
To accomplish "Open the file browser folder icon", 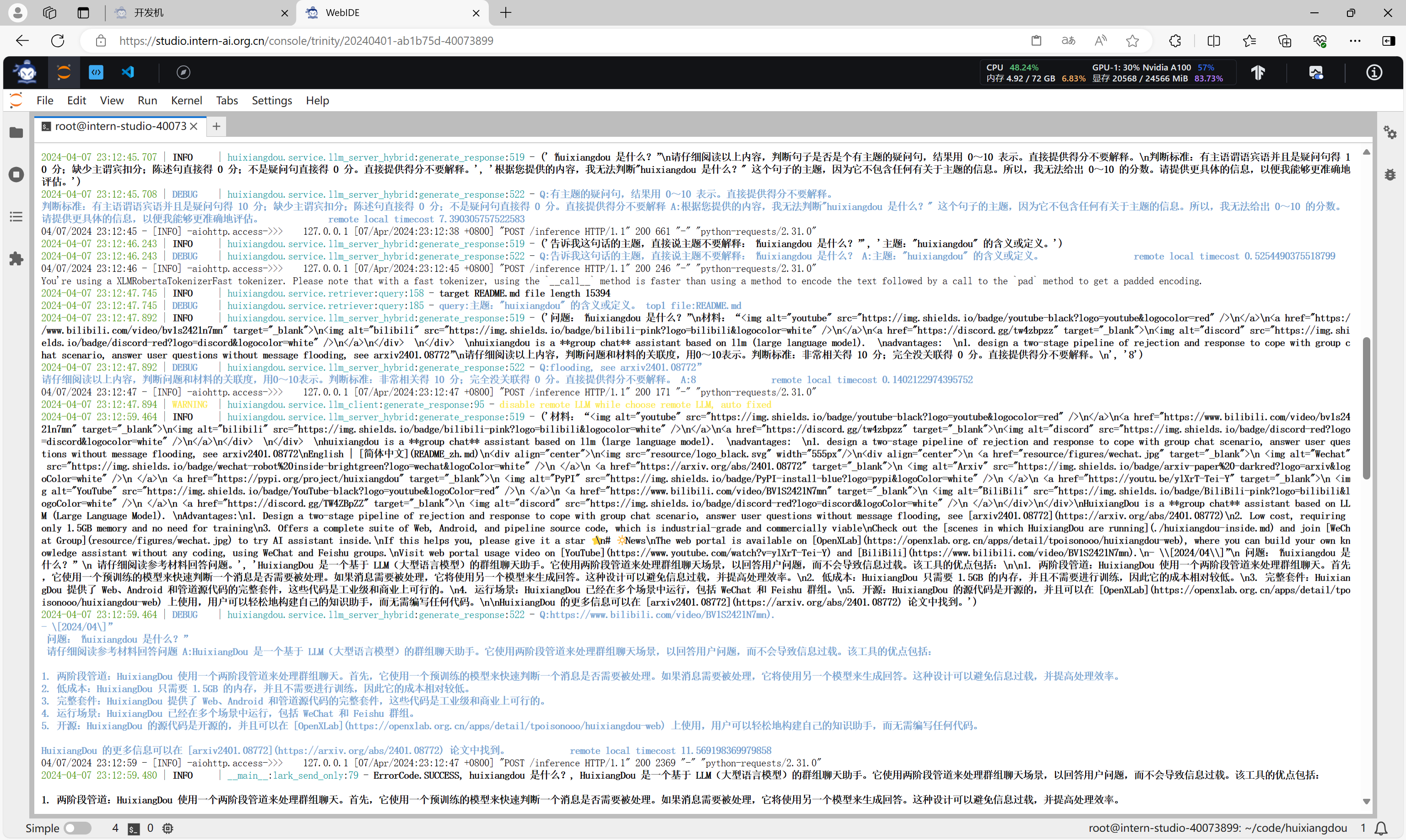I will [16, 133].
